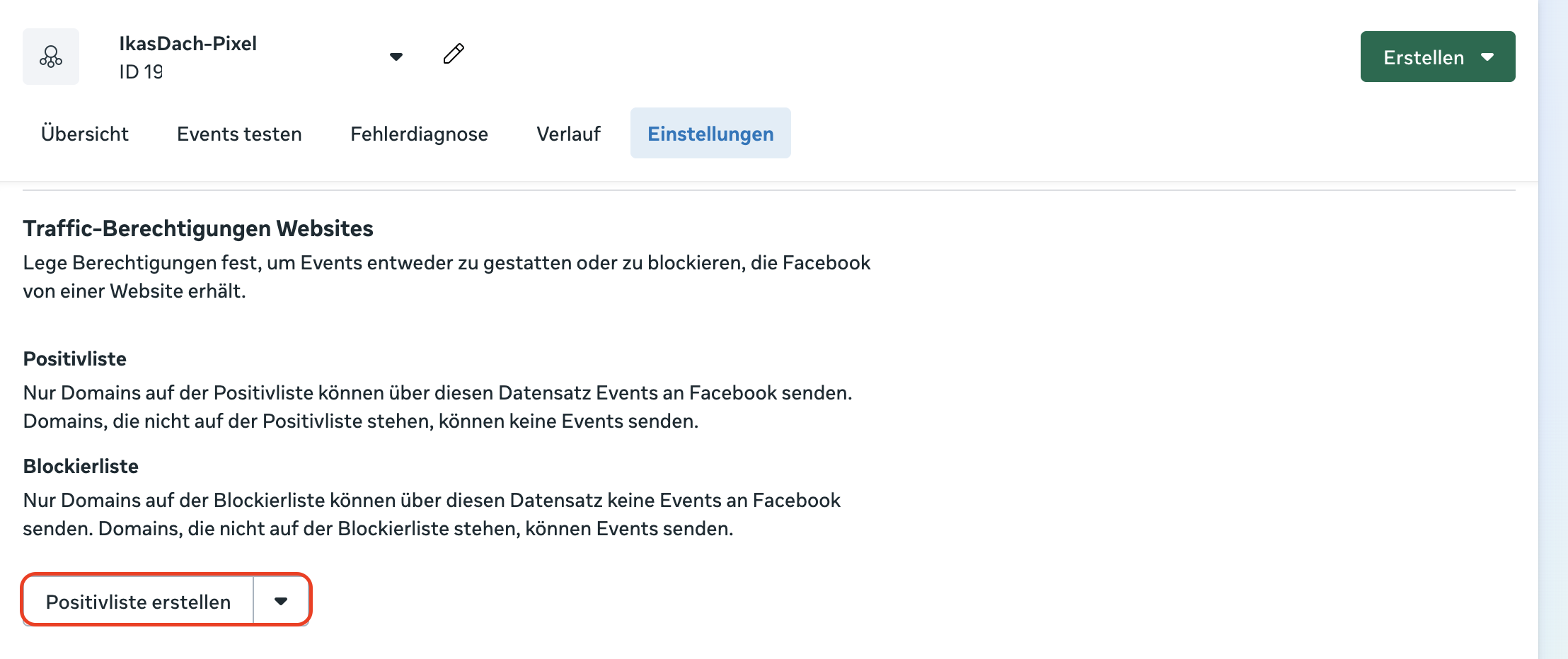
Task: Click the pencil edit name icon
Action: coord(454,54)
